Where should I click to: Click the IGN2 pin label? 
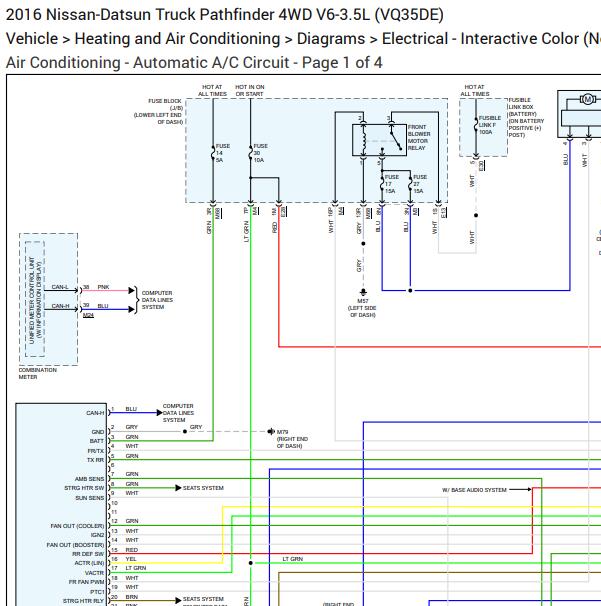pos(97,535)
